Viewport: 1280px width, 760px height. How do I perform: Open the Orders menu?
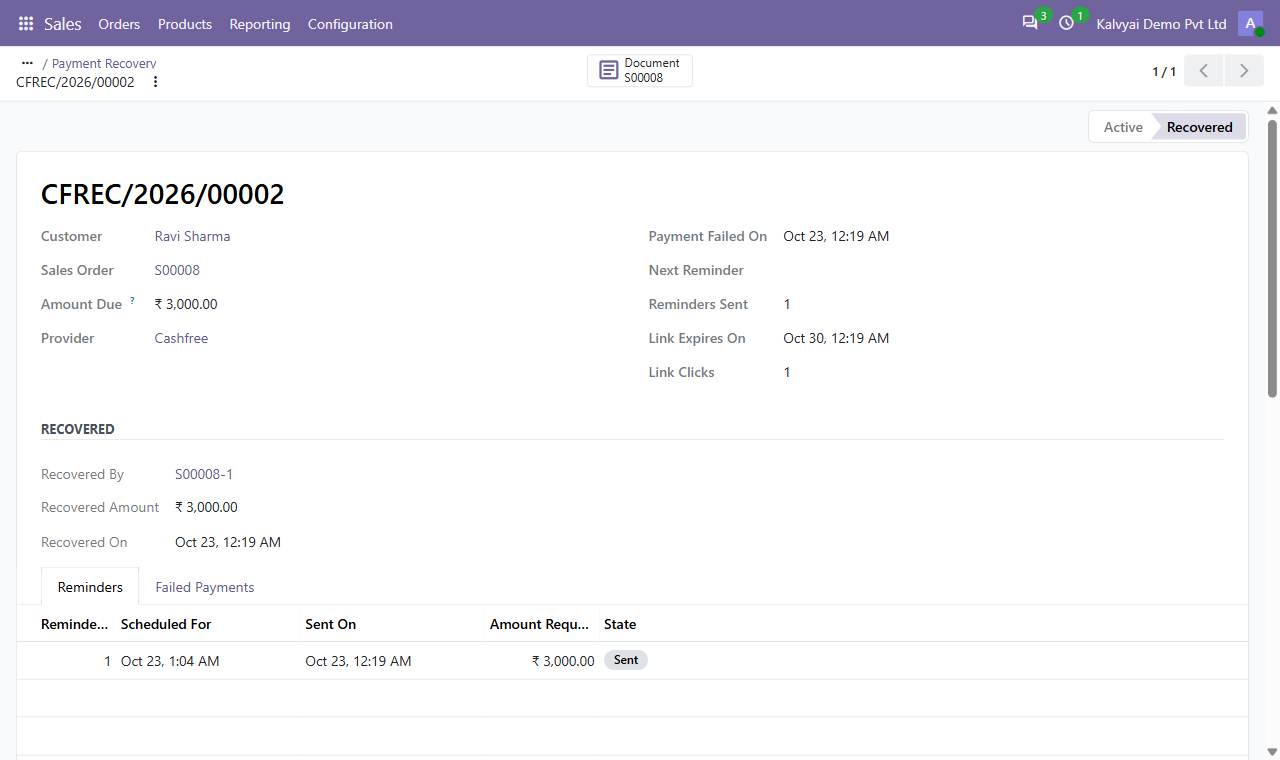click(x=119, y=23)
